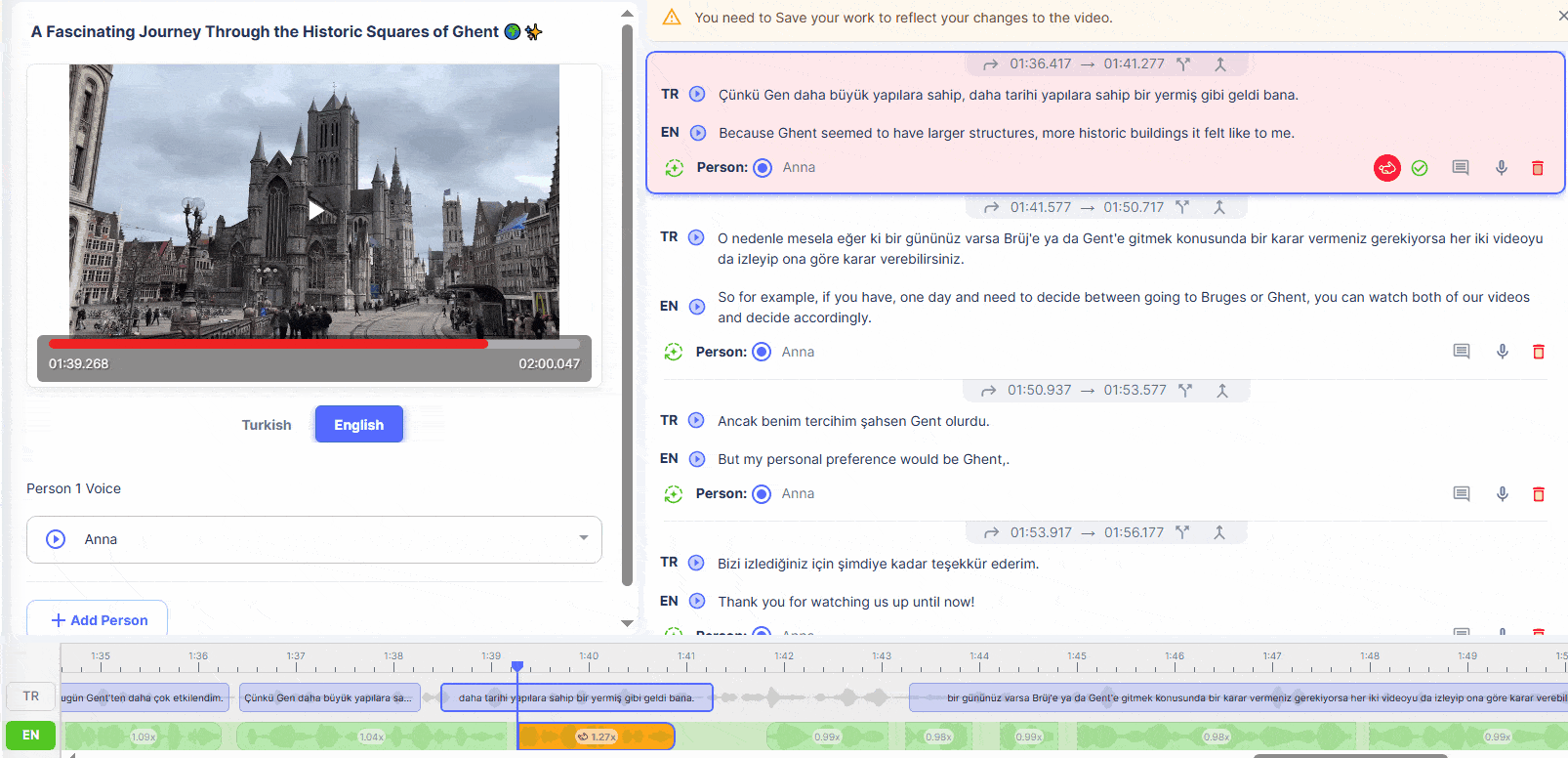Image resolution: width=1568 pixels, height=758 pixels.
Task: Approve the highlighted segment with green checkmark
Action: pyautogui.click(x=1420, y=168)
